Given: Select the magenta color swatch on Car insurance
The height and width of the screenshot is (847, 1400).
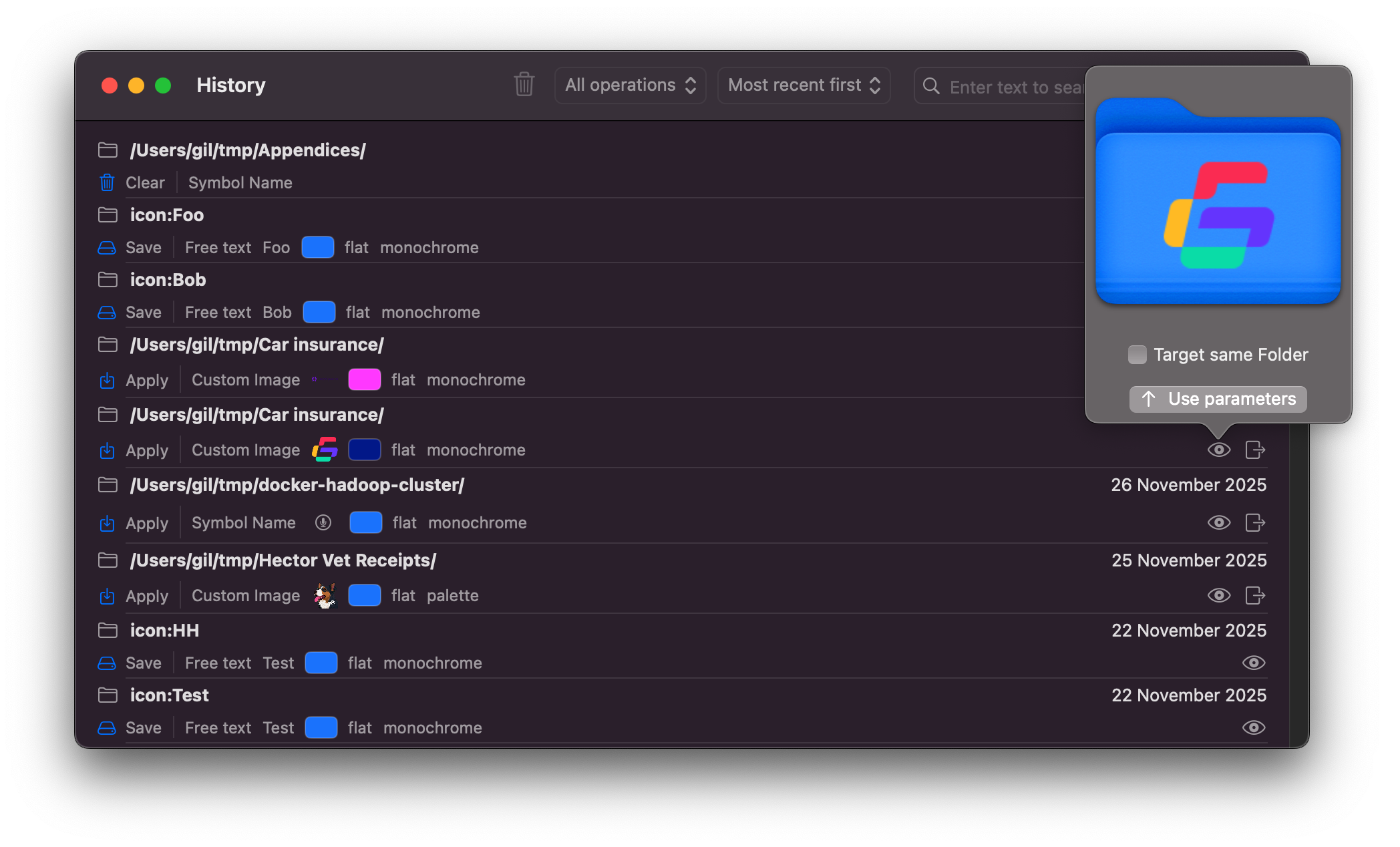Looking at the screenshot, I should point(364,379).
